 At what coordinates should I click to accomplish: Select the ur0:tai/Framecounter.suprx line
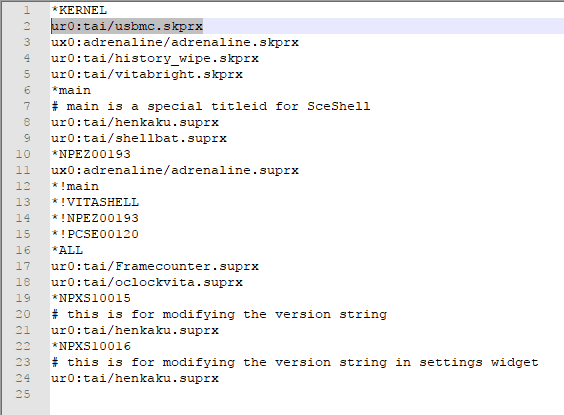[x=155, y=266]
